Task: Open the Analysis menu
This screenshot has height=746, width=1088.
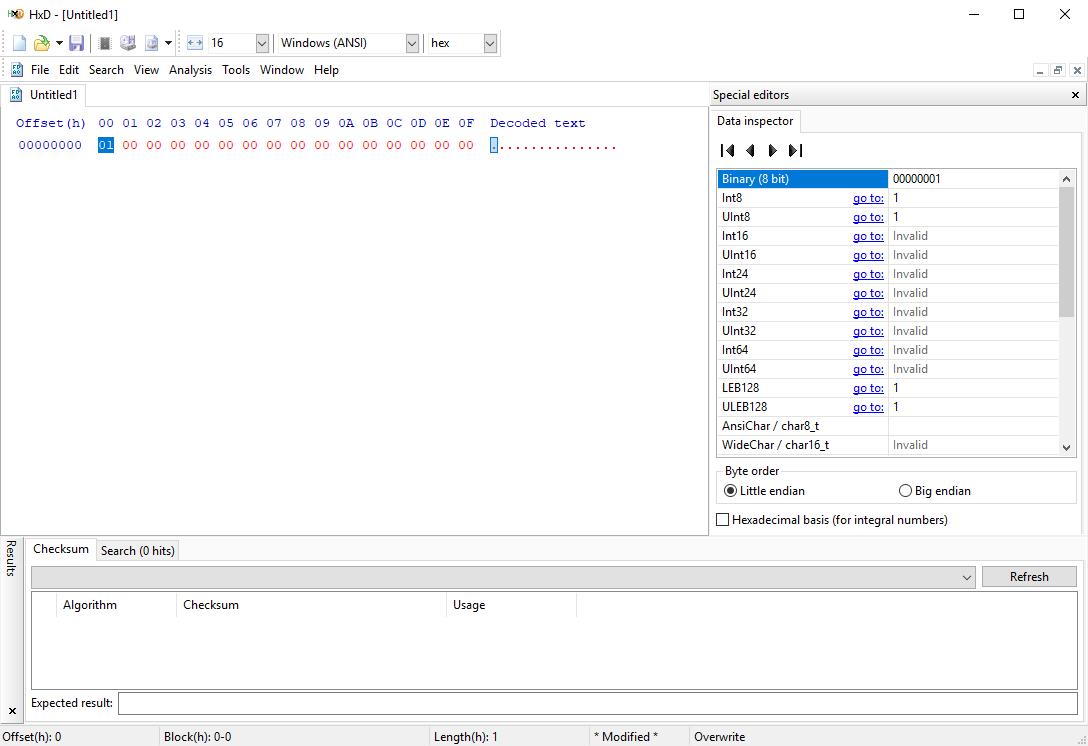Action: tap(190, 70)
